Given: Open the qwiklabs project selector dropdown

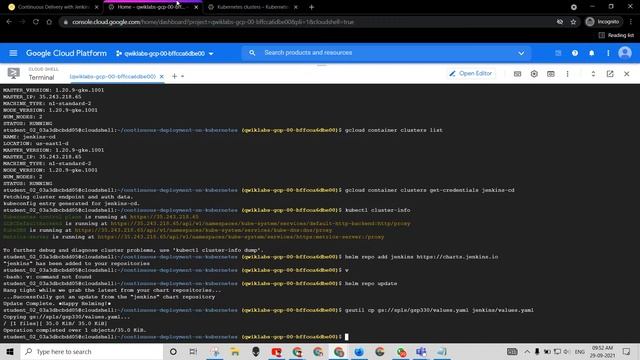Looking at the screenshot, I should click(x=164, y=53).
